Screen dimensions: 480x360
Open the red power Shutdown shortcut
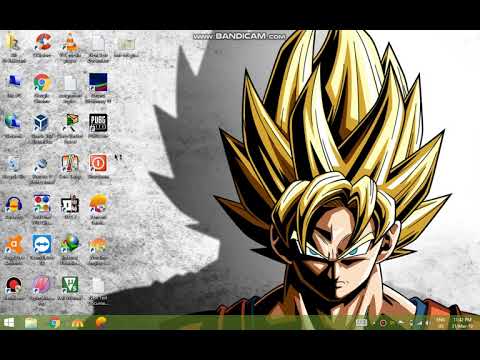pyautogui.click(x=98, y=167)
